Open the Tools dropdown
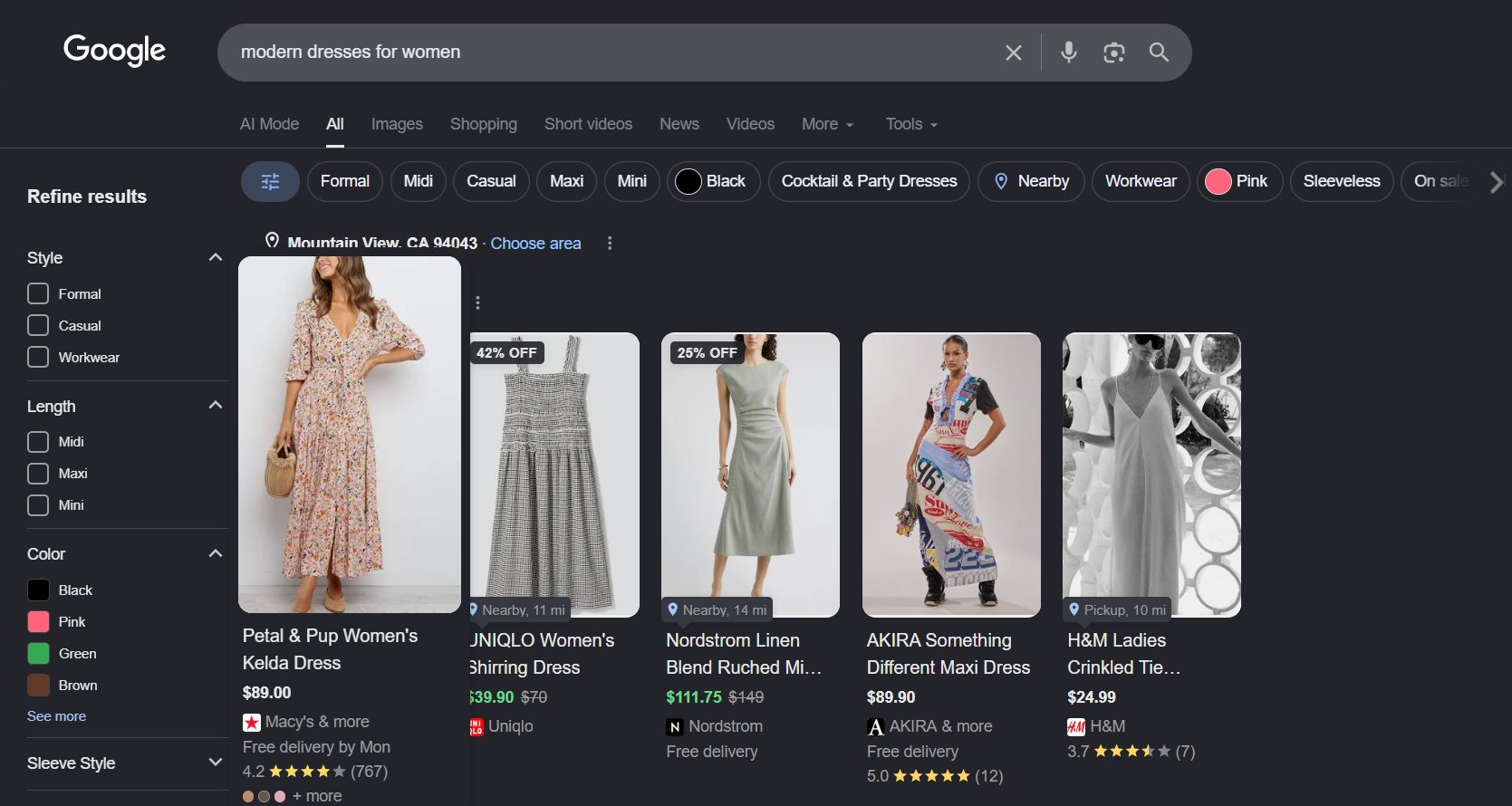 pyautogui.click(x=911, y=124)
